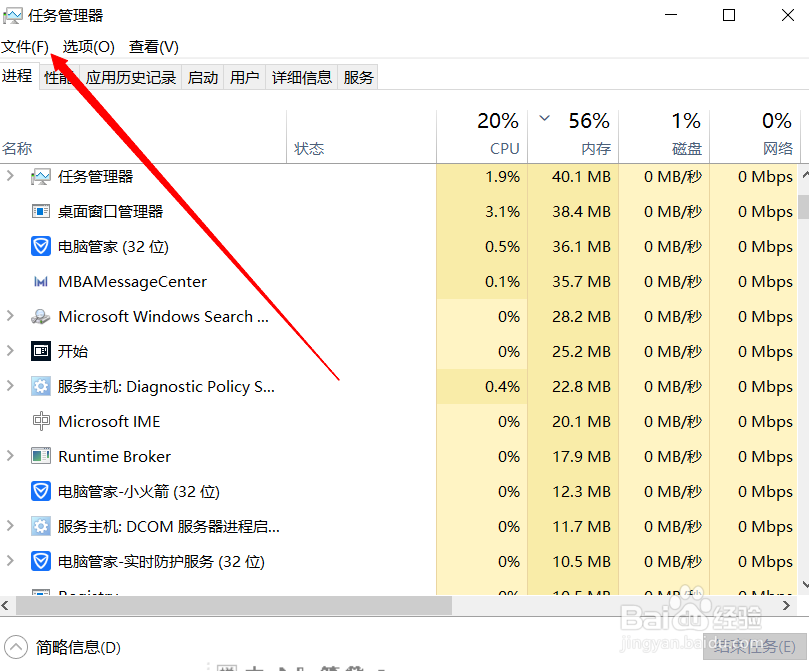The height and width of the screenshot is (671, 809).
Task: Click the horizontal scrollbar left arrow
Action: coord(5,605)
